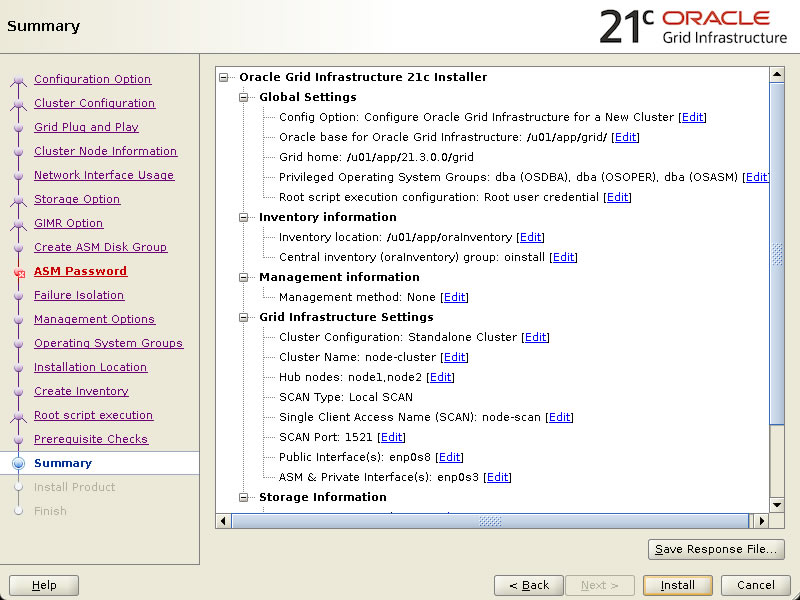Go to the Installation Location step
Image resolution: width=800 pixels, height=600 pixels.
pyautogui.click(x=91, y=367)
